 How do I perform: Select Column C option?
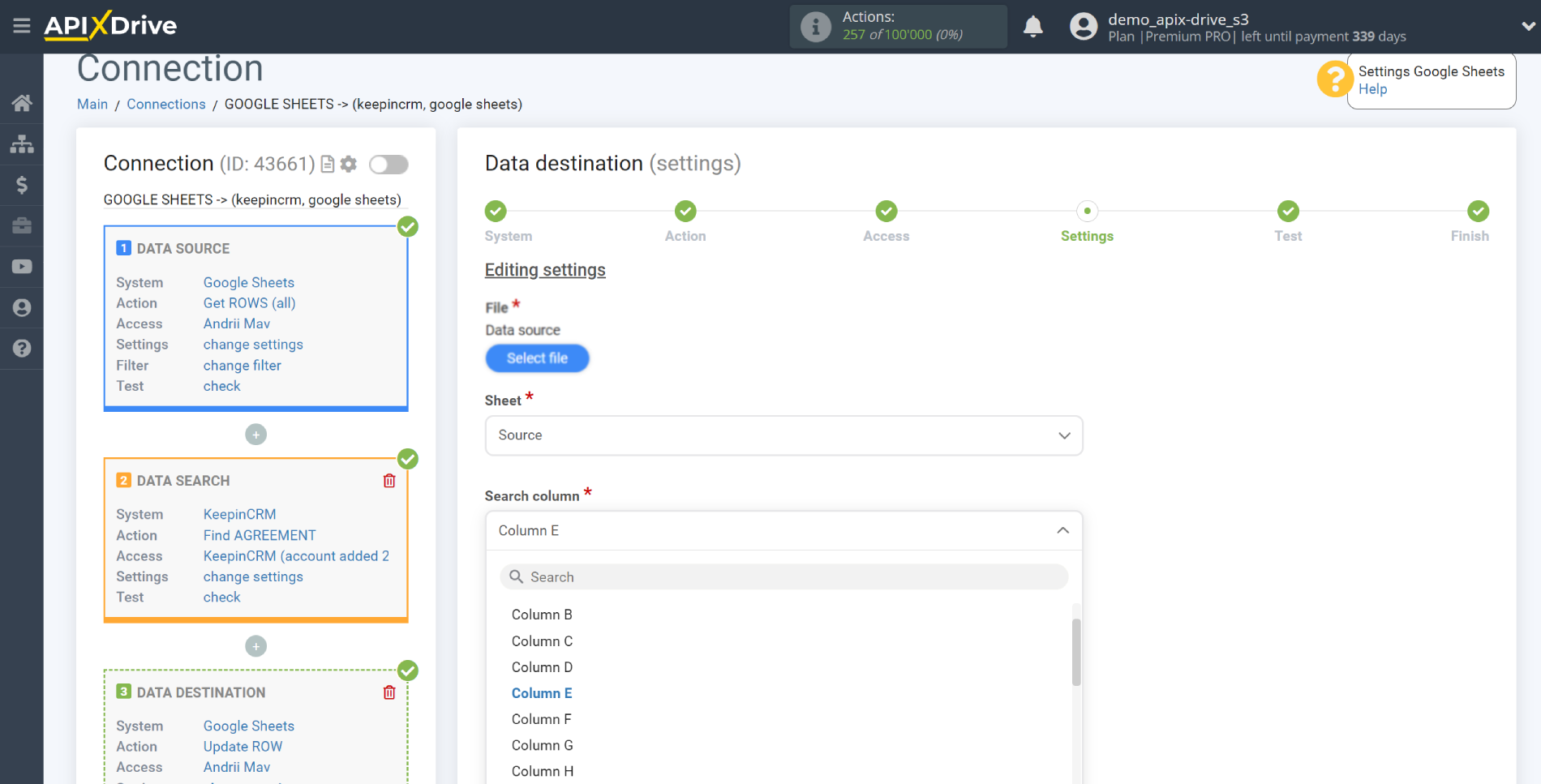tap(542, 641)
